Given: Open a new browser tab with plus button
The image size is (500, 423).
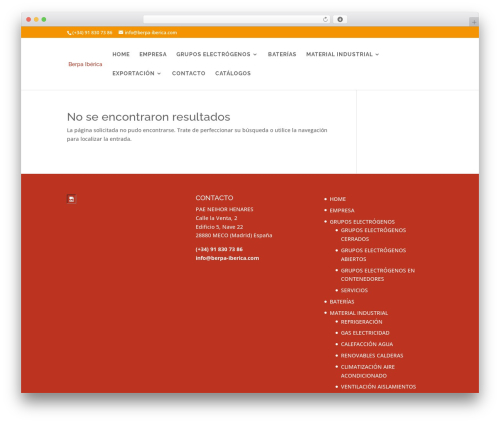Looking at the screenshot, I should 474,22.
